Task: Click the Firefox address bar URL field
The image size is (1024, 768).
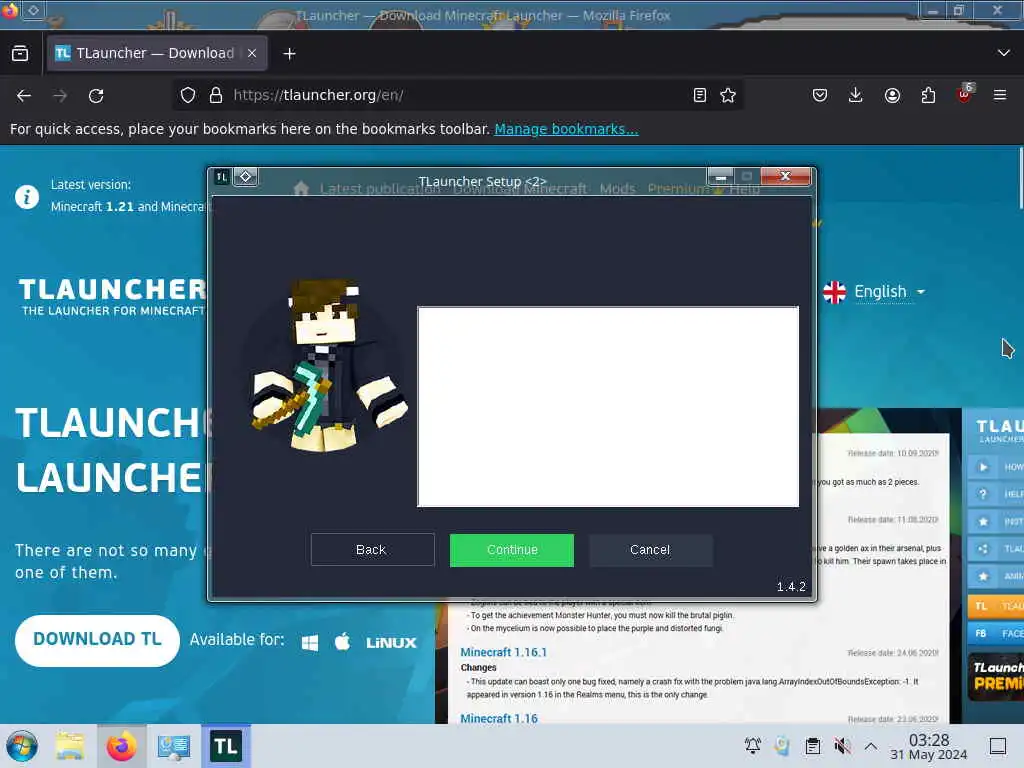Action: (457, 95)
